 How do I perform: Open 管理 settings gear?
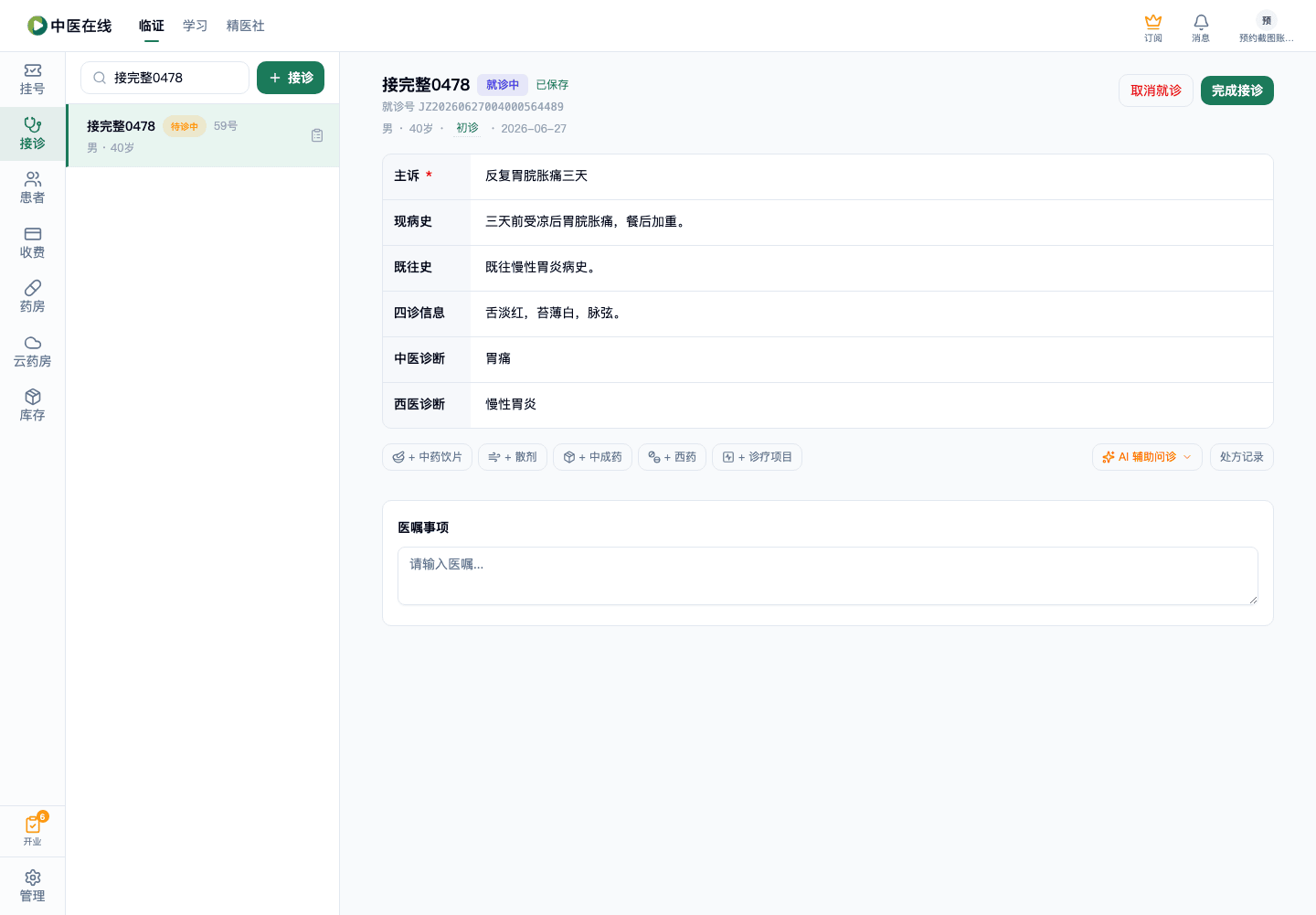click(x=33, y=887)
